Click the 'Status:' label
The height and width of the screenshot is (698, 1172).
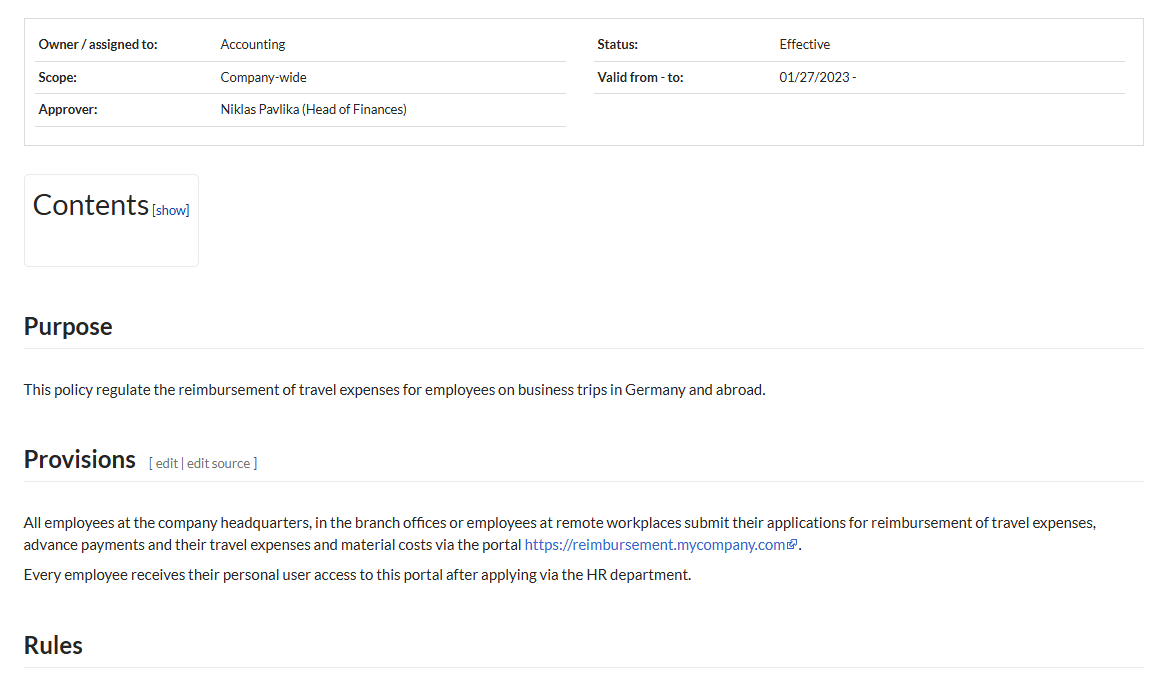617,45
